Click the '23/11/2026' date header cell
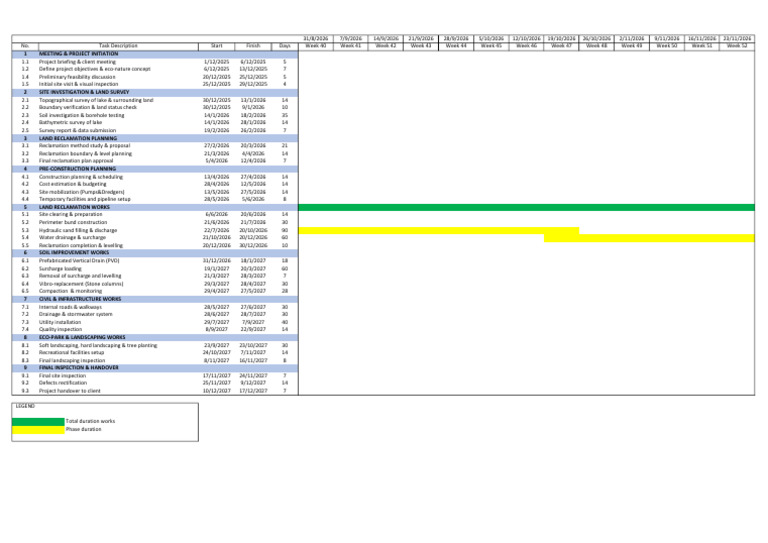The width and height of the screenshot is (768, 543). [x=737, y=38]
